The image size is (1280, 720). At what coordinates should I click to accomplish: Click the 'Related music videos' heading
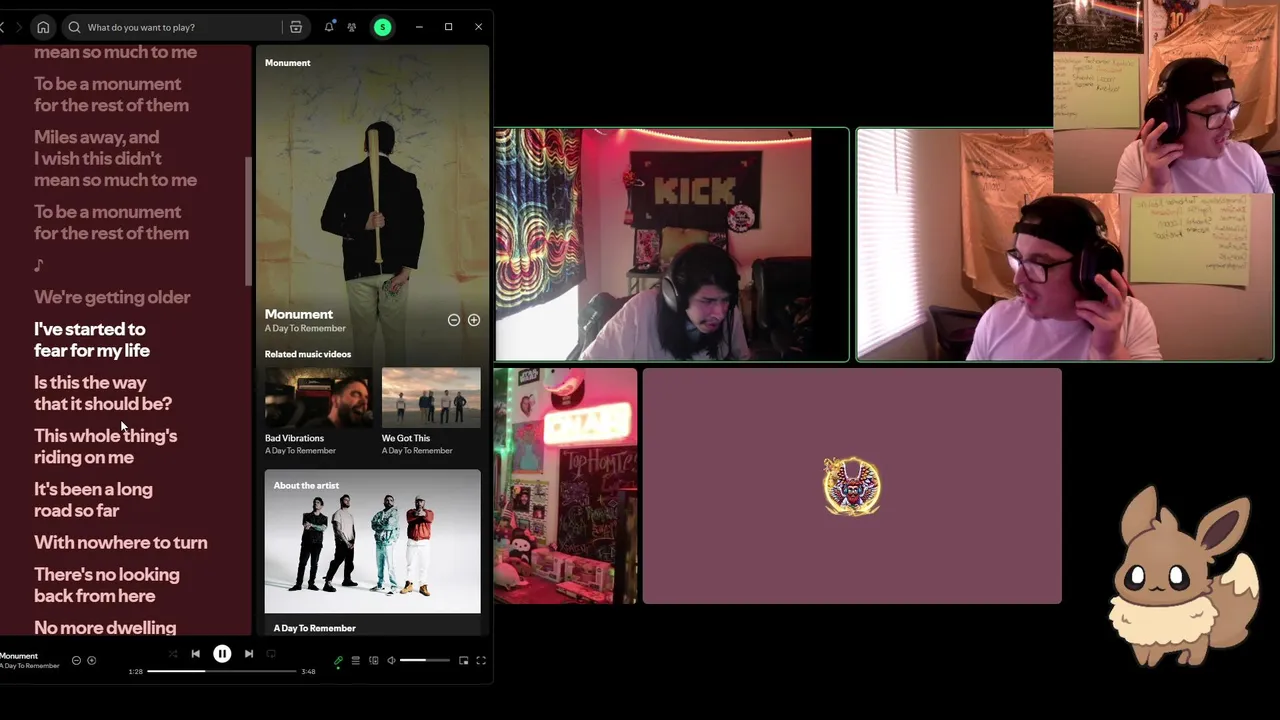coord(307,354)
